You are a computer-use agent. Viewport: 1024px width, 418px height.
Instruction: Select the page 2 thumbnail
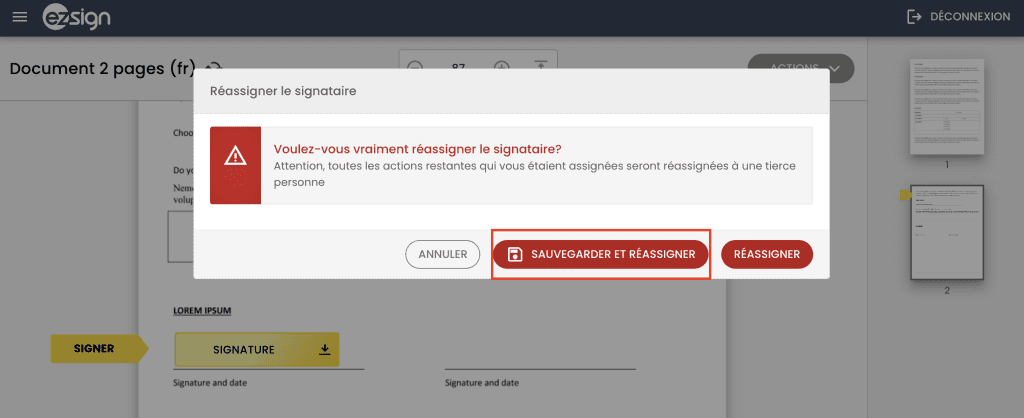click(x=946, y=231)
